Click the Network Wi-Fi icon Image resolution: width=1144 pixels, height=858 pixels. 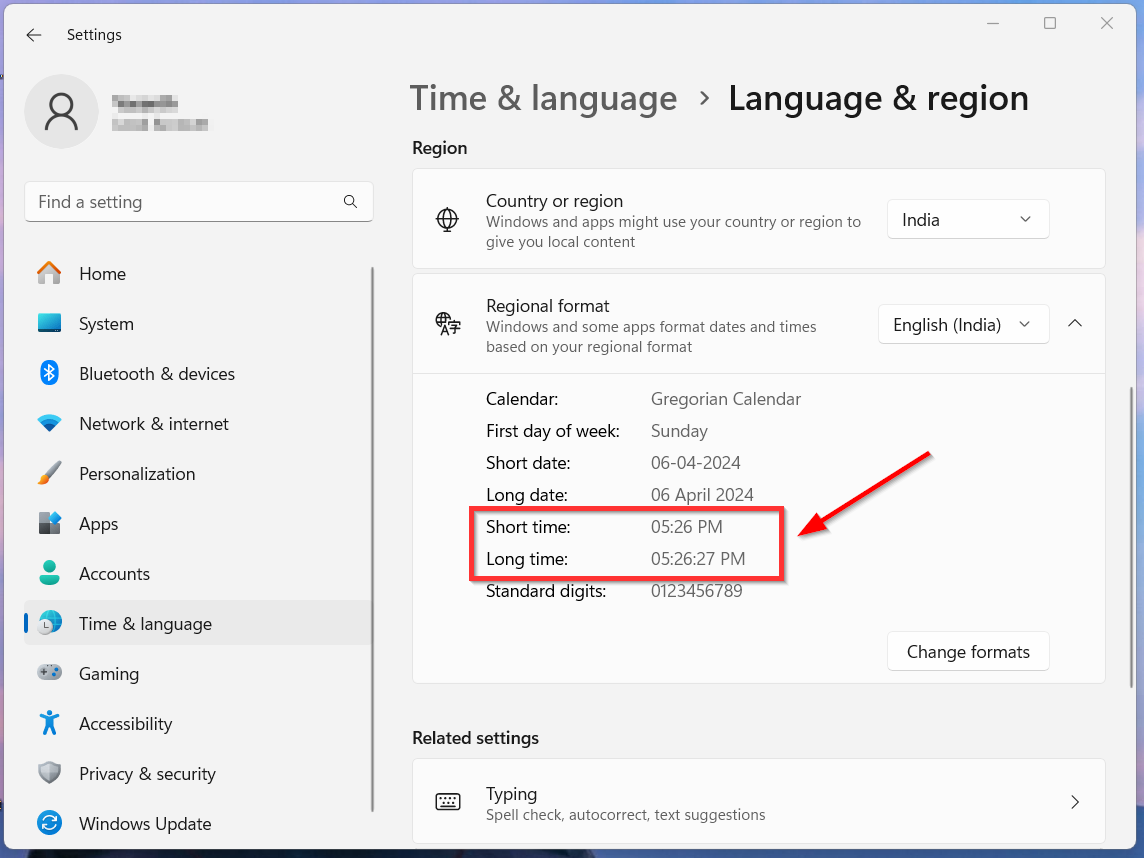[x=50, y=423]
